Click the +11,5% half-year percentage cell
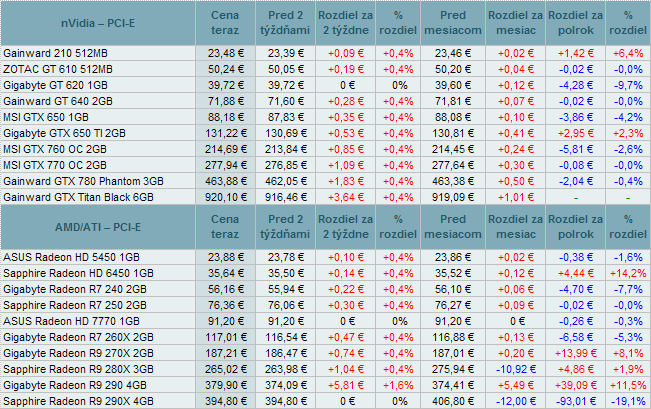Screen dimensions: 651x409 [x=628, y=385]
